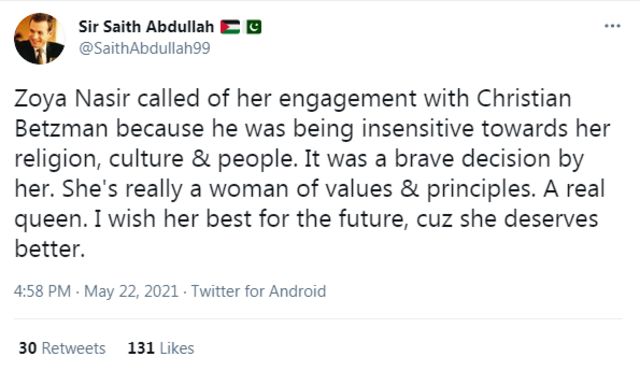Viewport: 640px width, 371px height.
Task: Open Sir Saith Abdullah's profile by display name
Action: pyautogui.click(x=146, y=27)
